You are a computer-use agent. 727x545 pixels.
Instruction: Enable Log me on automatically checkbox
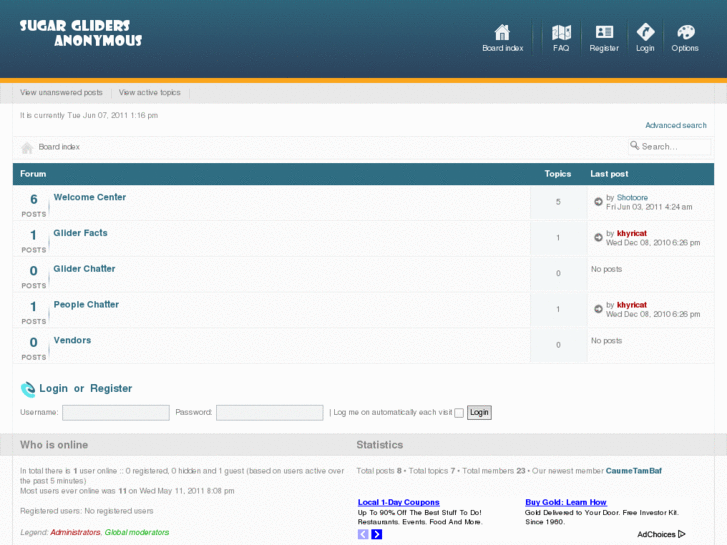pos(459,413)
